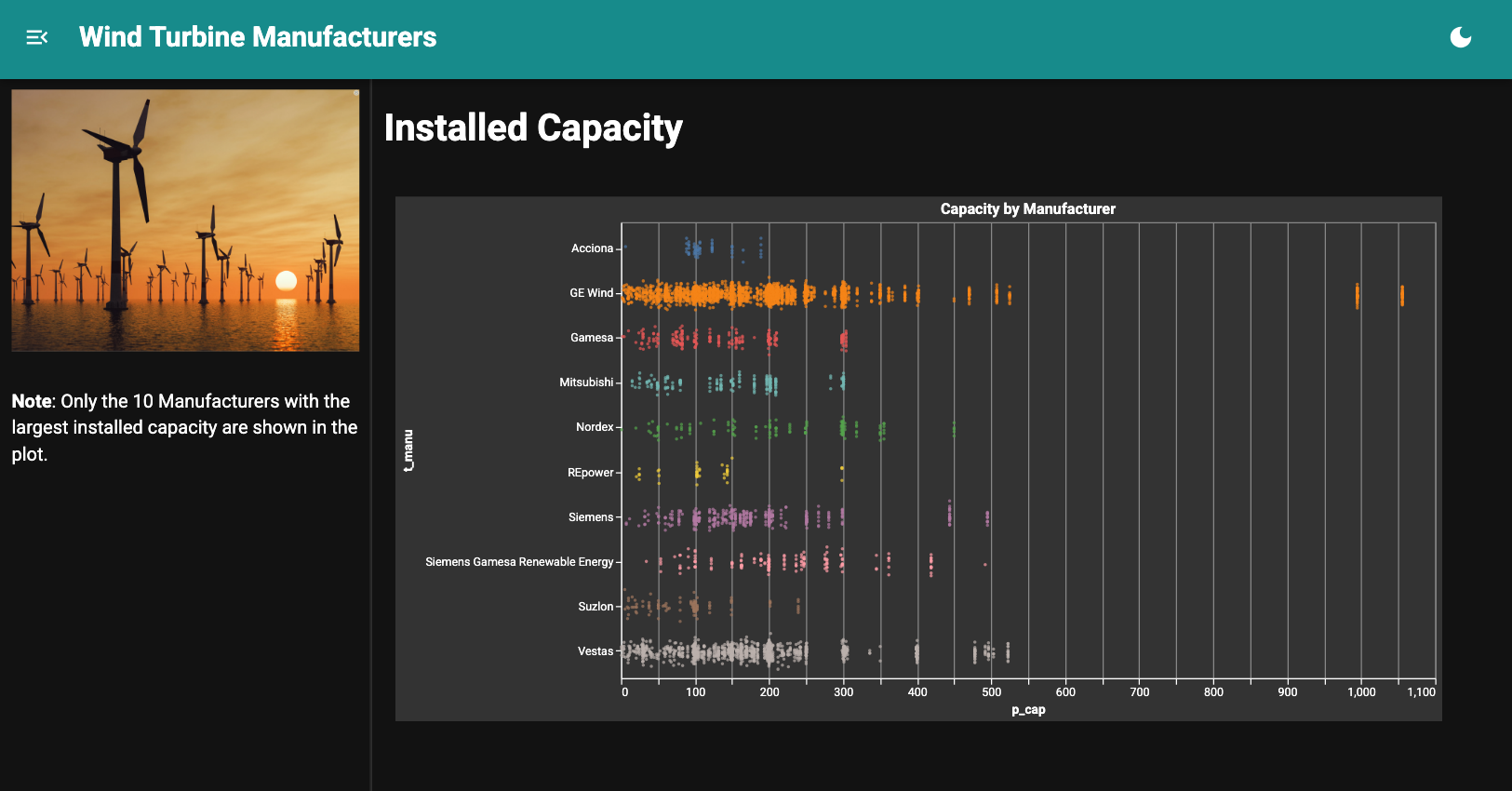1512x791 pixels.
Task: Click the 0 tick on the x-axis
Action: pyautogui.click(x=624, y=692)
